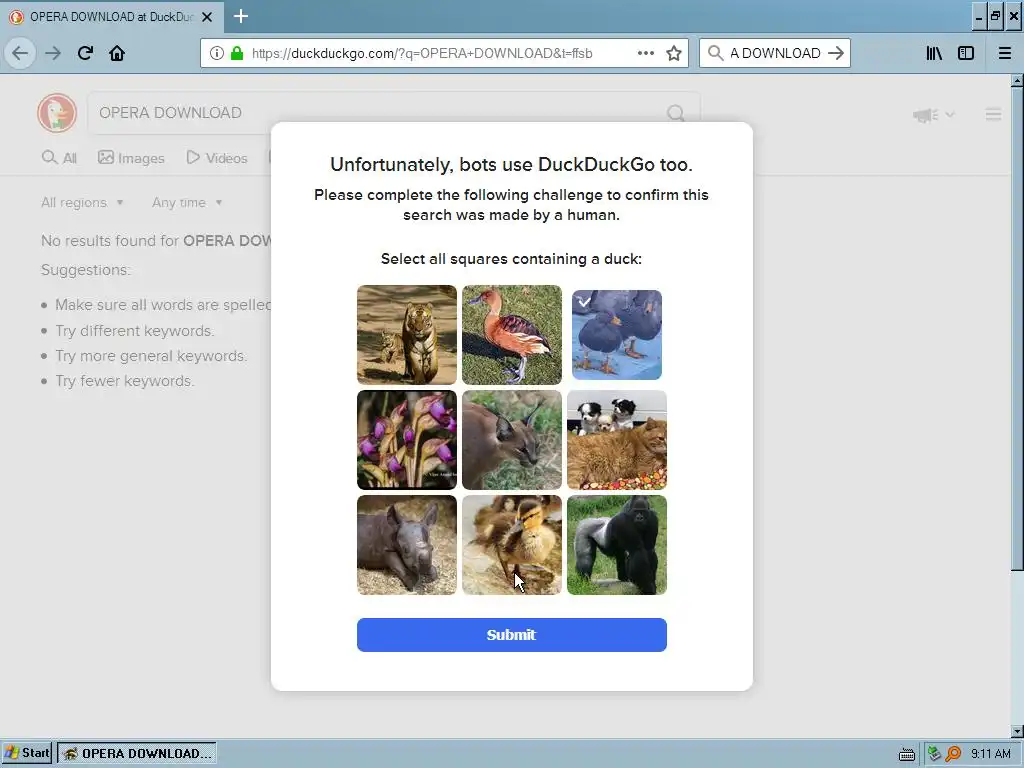Click the browser address bar URL
1024x768 pixels.
coord(422,53)
